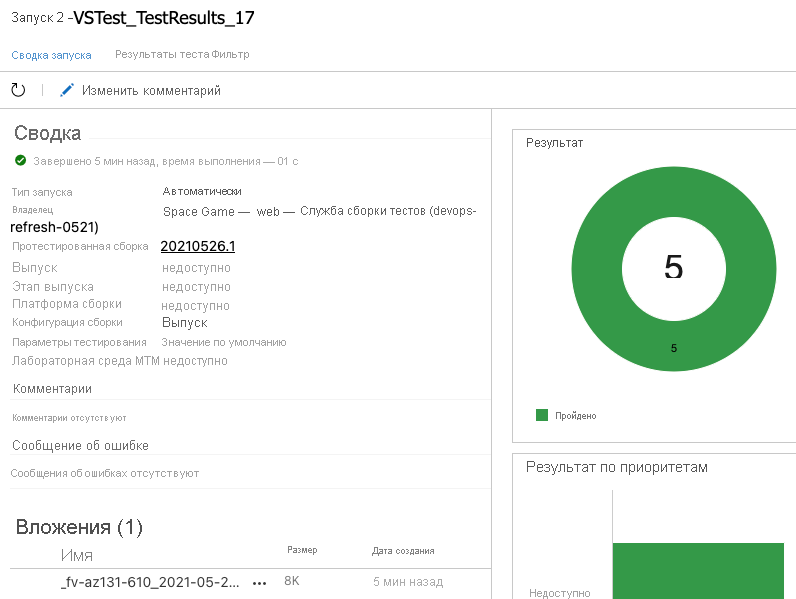Click the Результат chart title
Screen dimensions: 796x599
554,143
